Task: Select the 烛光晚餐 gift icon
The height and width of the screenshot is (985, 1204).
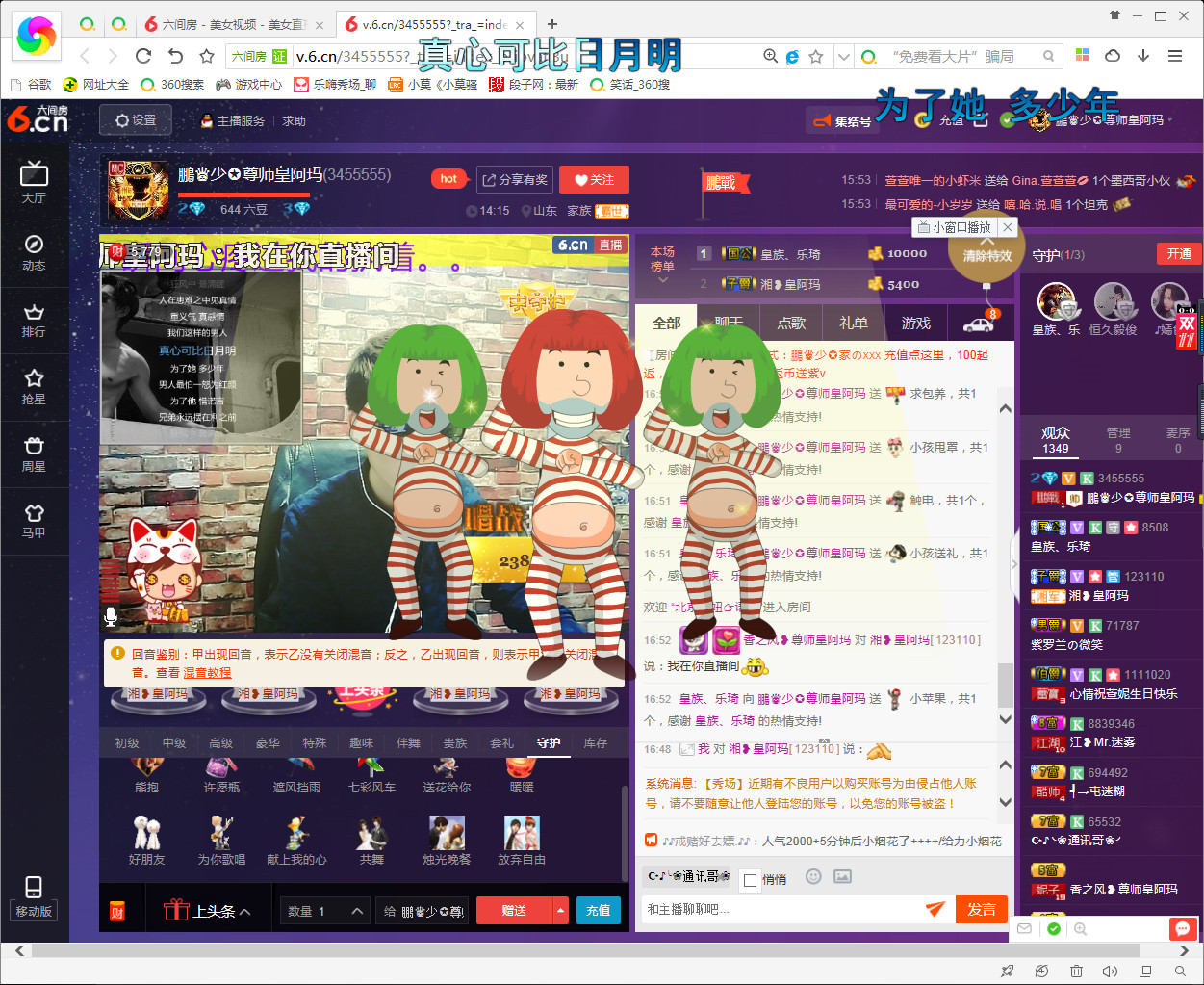Action: coord(447,841)
